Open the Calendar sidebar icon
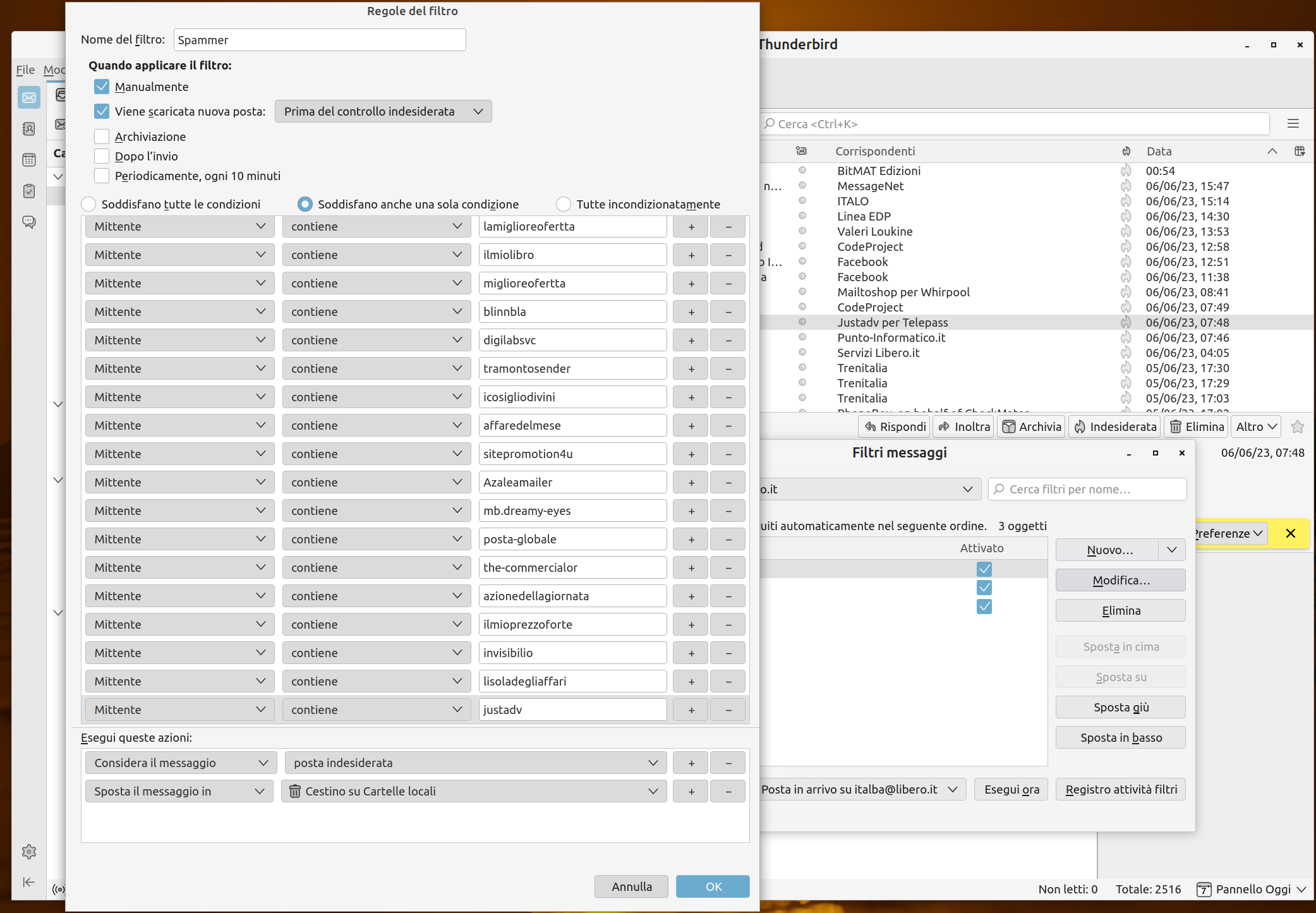This screenshot has height=913, width=1316. click(28, 160)
